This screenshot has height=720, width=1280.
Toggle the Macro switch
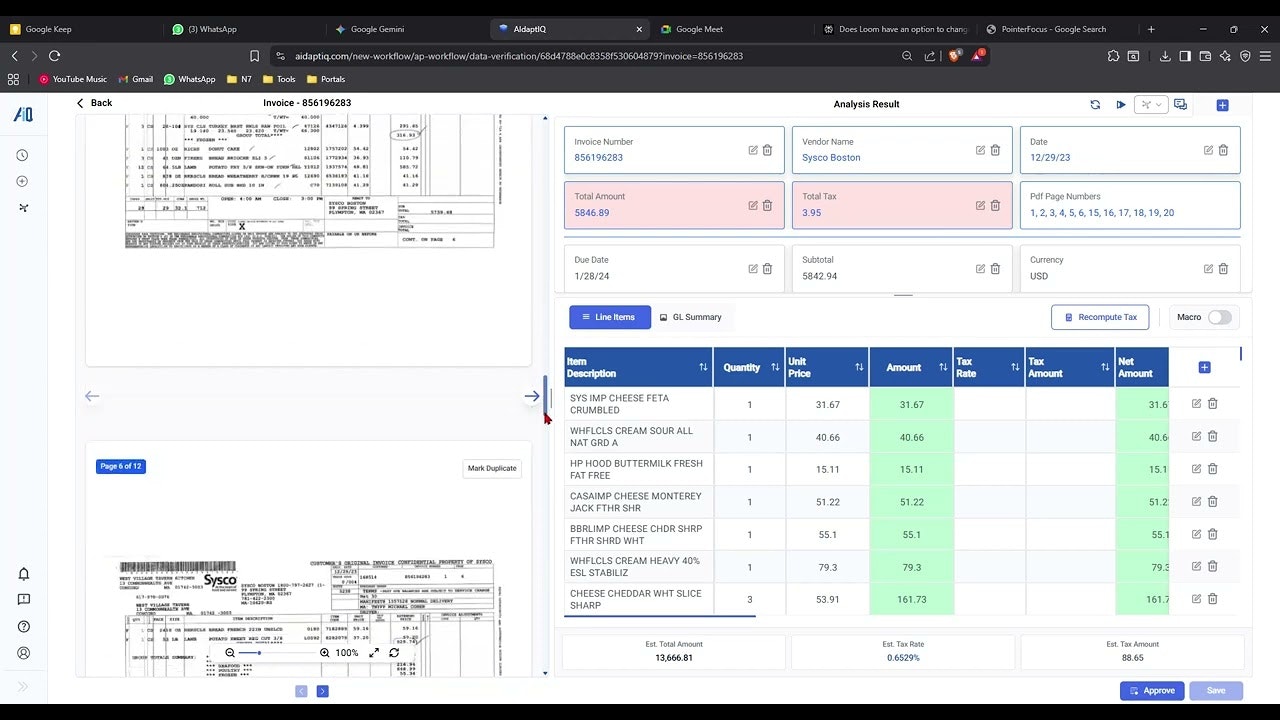point(1220,317)
